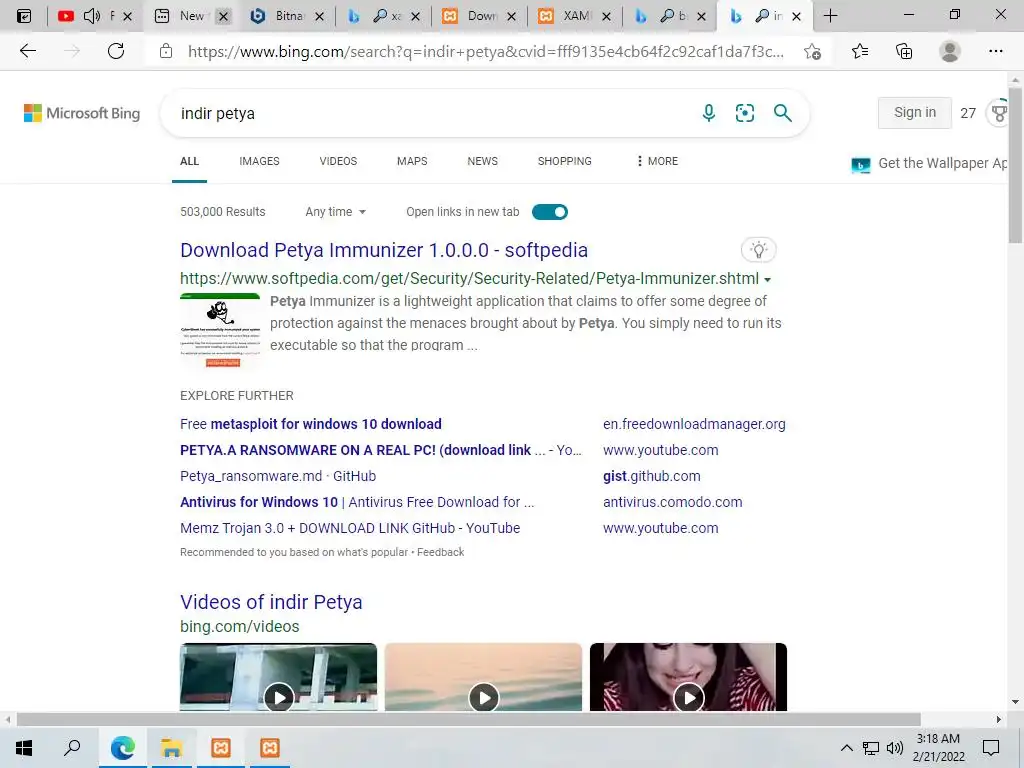Open Petya_ransomware.md GitHub link
Screen dimensions: 1024x768
[x=278, y=476]
